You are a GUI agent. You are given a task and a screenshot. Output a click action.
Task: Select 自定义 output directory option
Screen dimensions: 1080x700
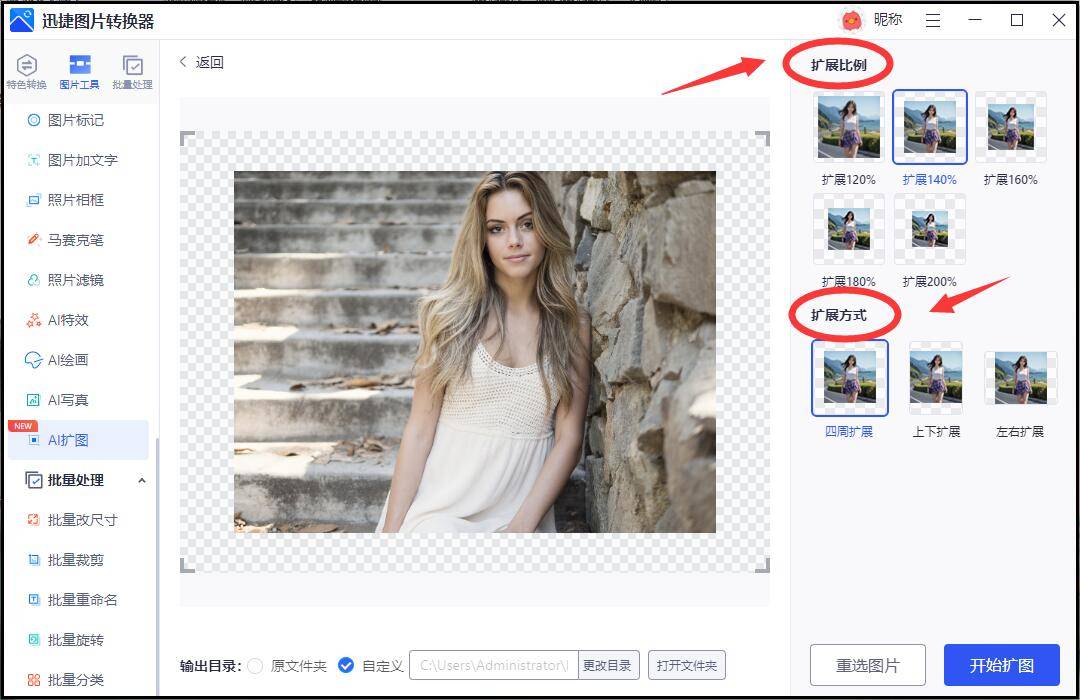point(346,665)
